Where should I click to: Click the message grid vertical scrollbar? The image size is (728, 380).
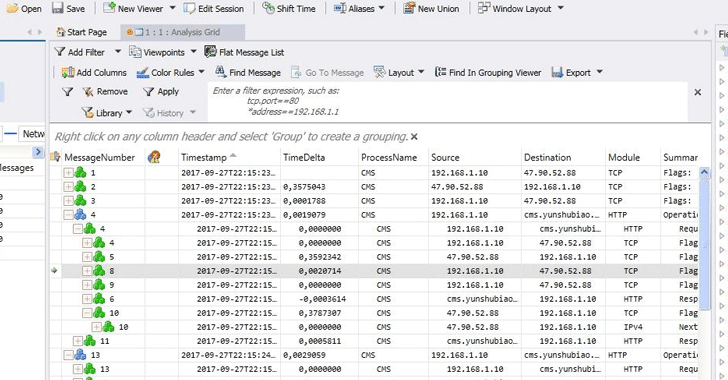tap(704, 244)
